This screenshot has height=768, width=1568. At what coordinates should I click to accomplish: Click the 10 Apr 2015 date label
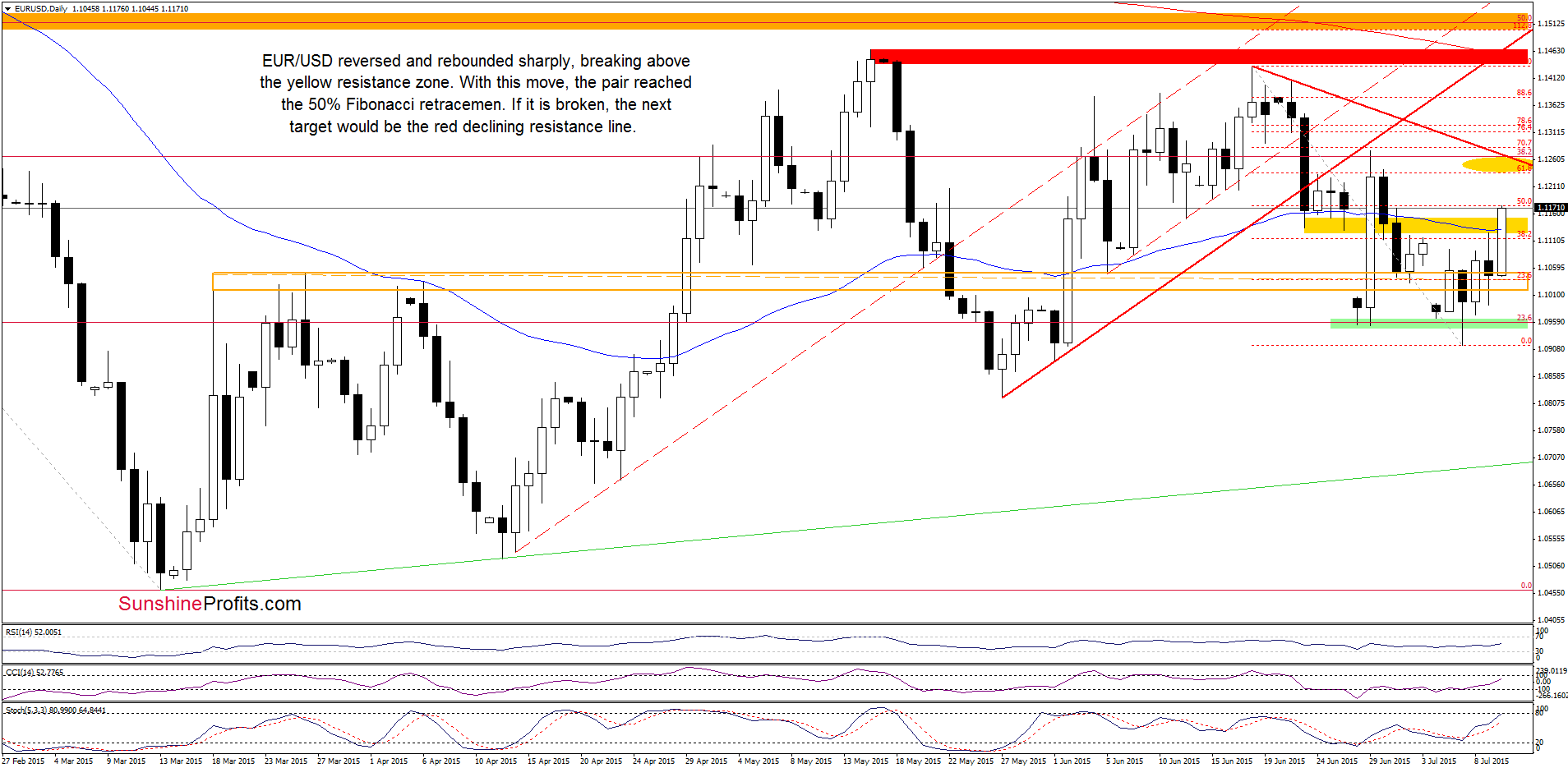pos(496,761)
